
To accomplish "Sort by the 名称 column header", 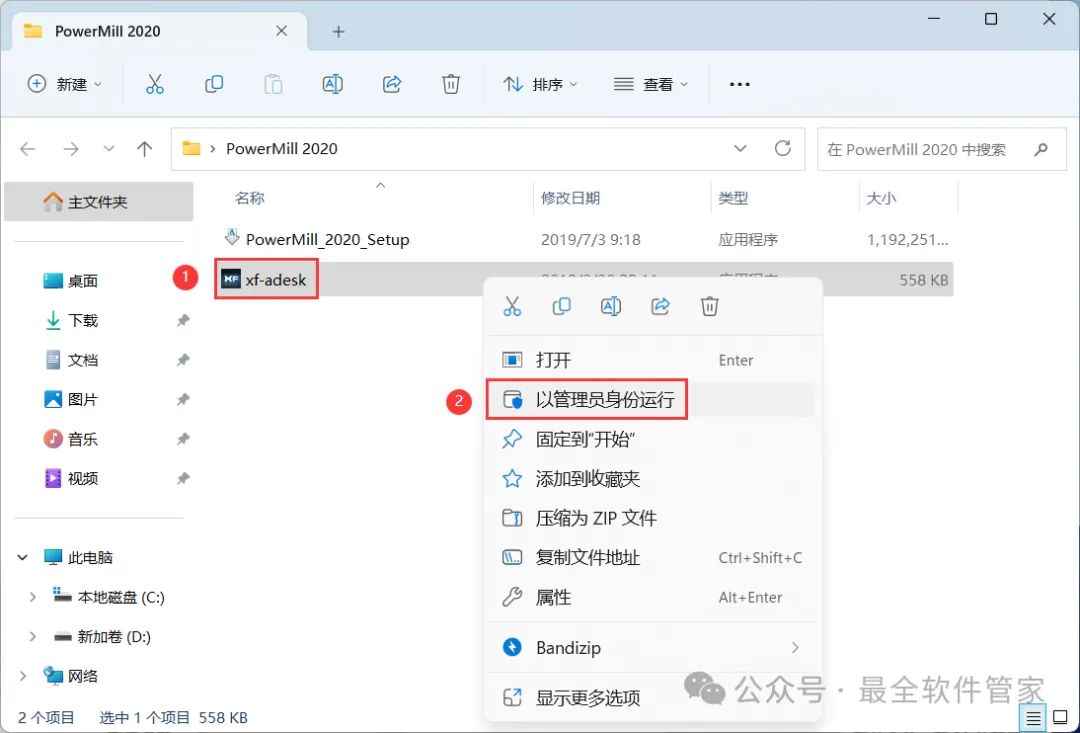I will pyautogui.click(x=249, y=198).
